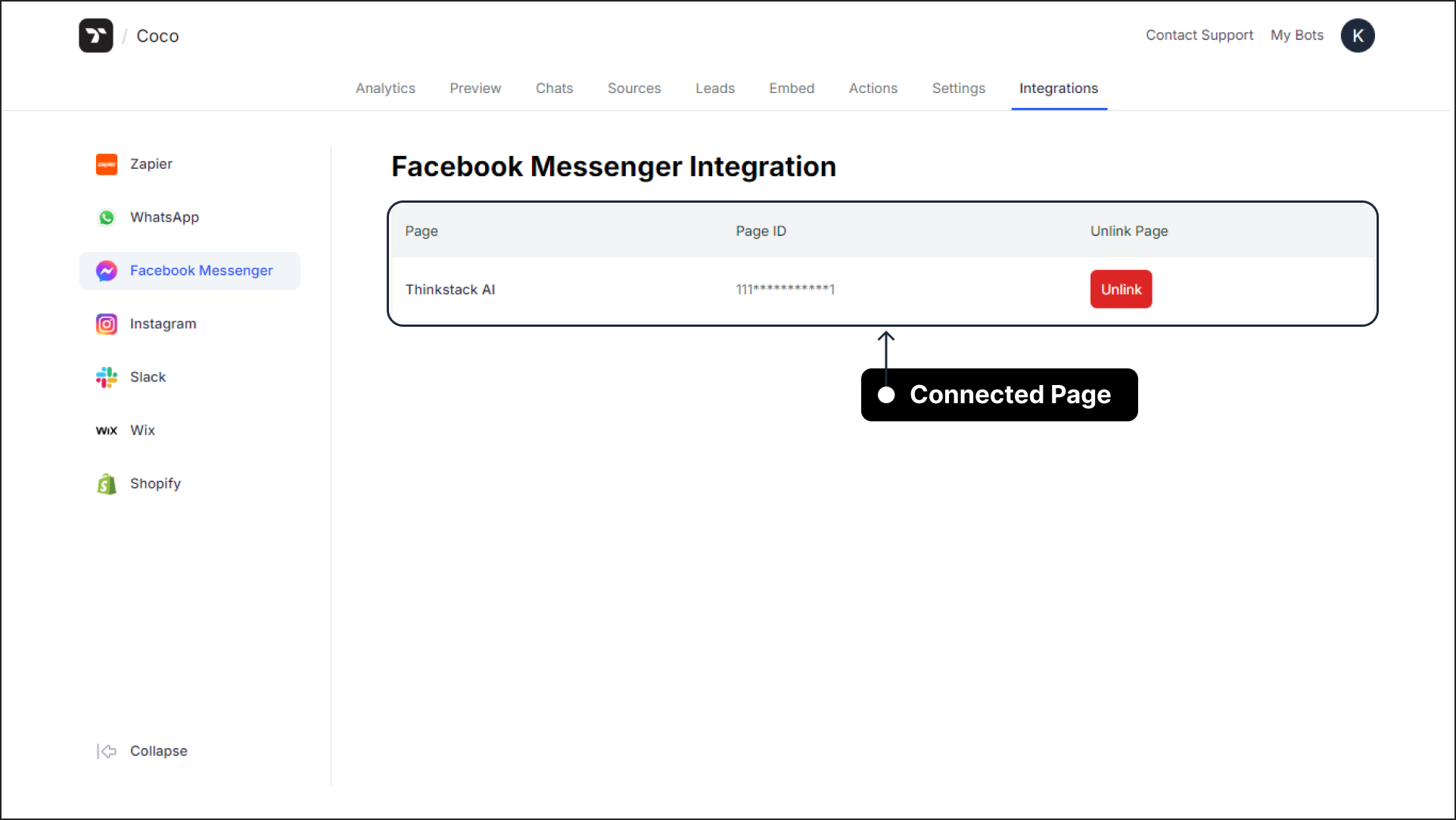Click the WhatsApp integration icon
The image size is (1456, 820).
[x=107, y=216]
